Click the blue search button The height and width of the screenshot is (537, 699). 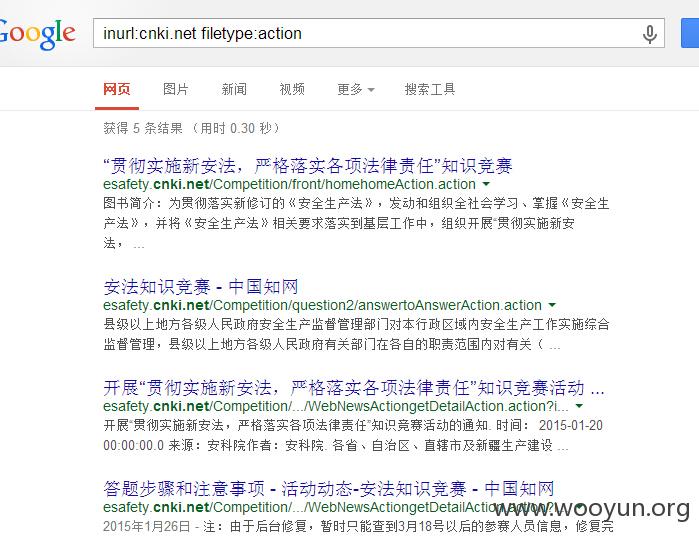(x=690, y=33)
